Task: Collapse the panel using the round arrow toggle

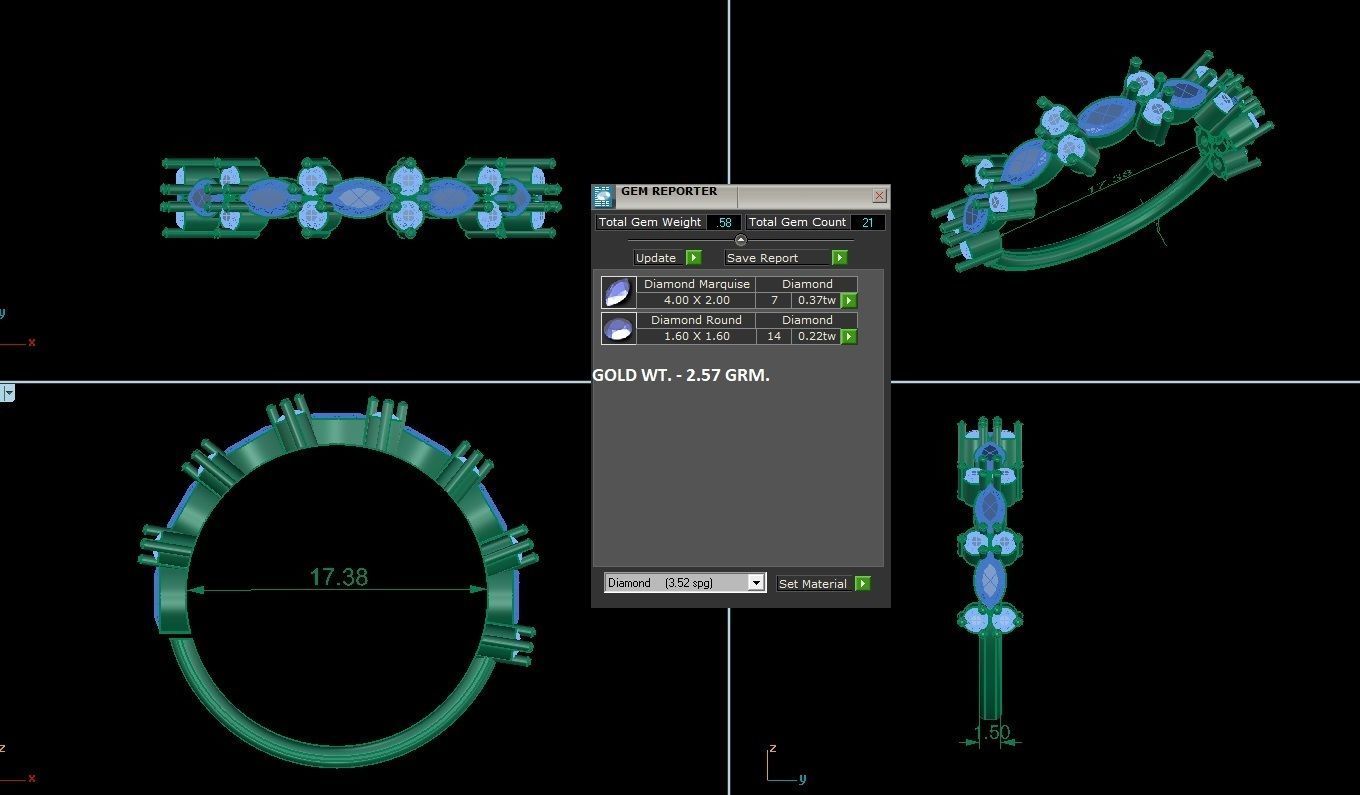Action: (740, 240)
